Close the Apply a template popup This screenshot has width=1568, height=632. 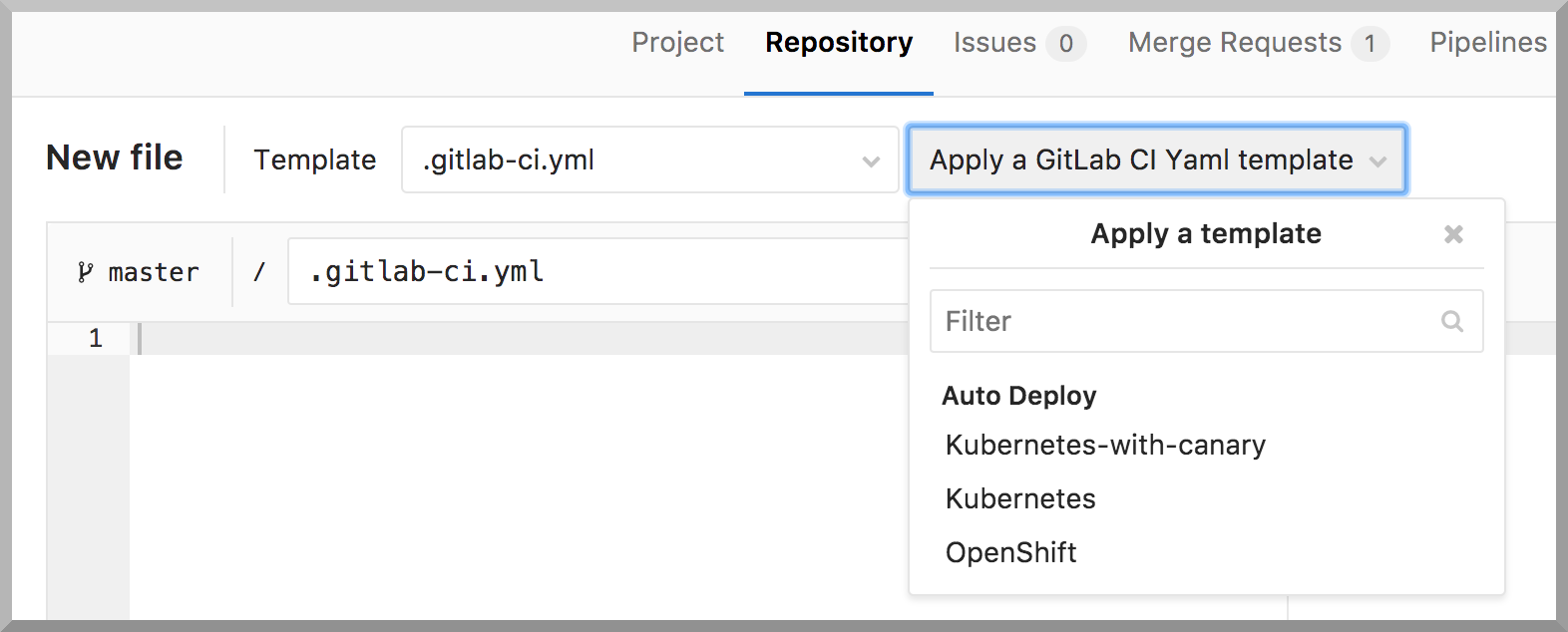1453,234
